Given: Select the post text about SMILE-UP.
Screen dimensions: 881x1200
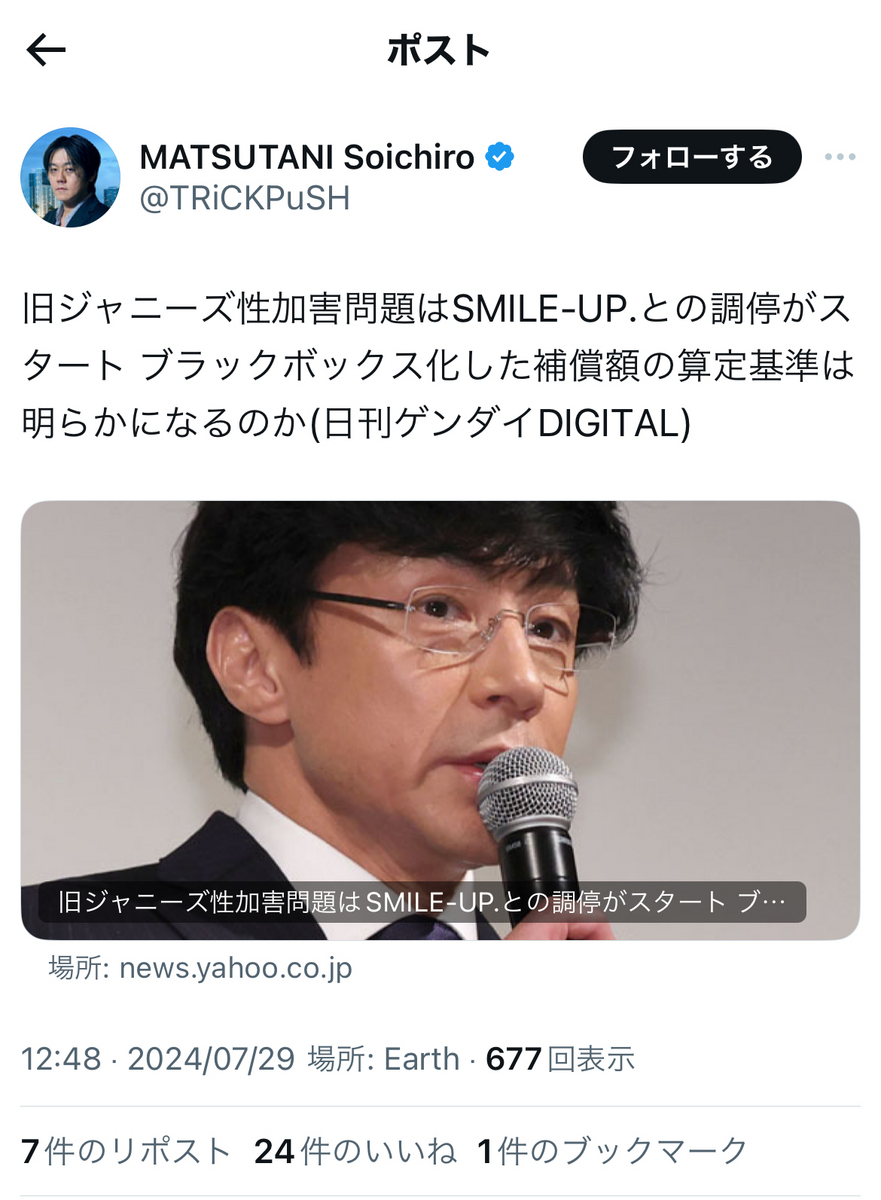Looking at the screenshot, I should coord(438,366).
